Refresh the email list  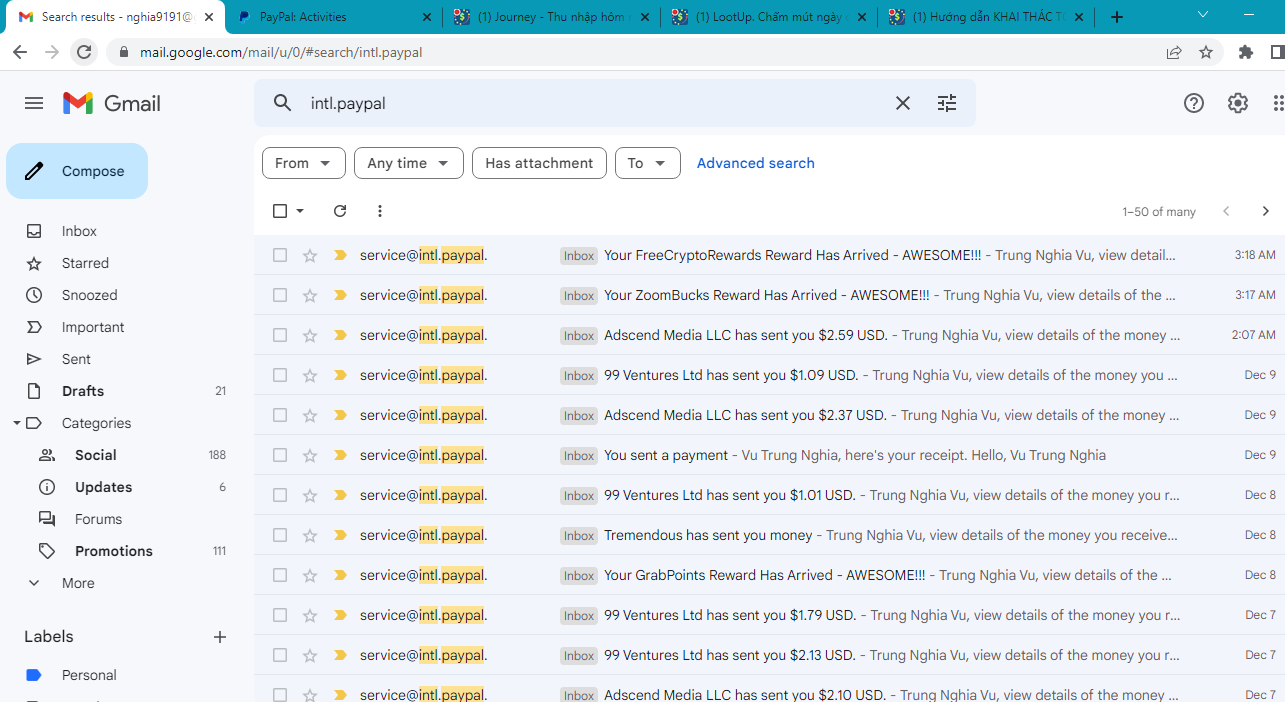point(340,211)
